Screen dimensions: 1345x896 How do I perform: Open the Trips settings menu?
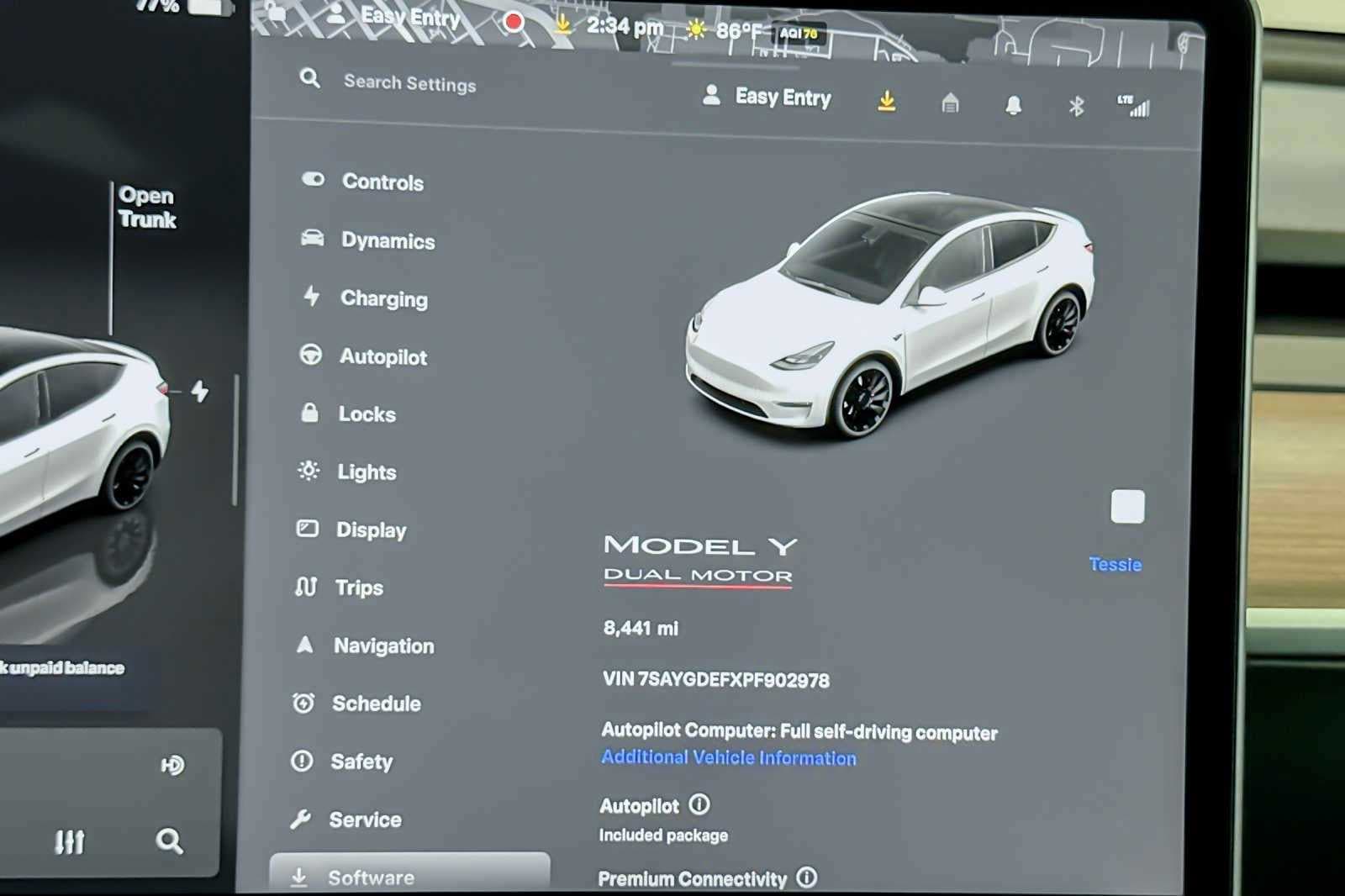[339, 587]
